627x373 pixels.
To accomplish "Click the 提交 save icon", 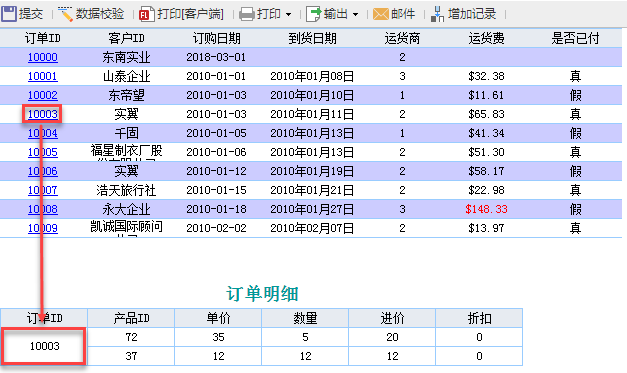I will (9, 14).
